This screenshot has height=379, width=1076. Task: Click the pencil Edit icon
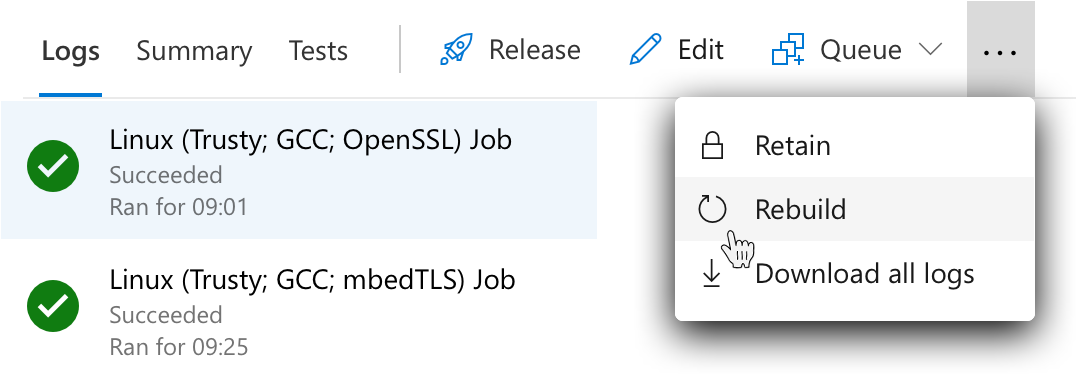click(x=646, y=49)
